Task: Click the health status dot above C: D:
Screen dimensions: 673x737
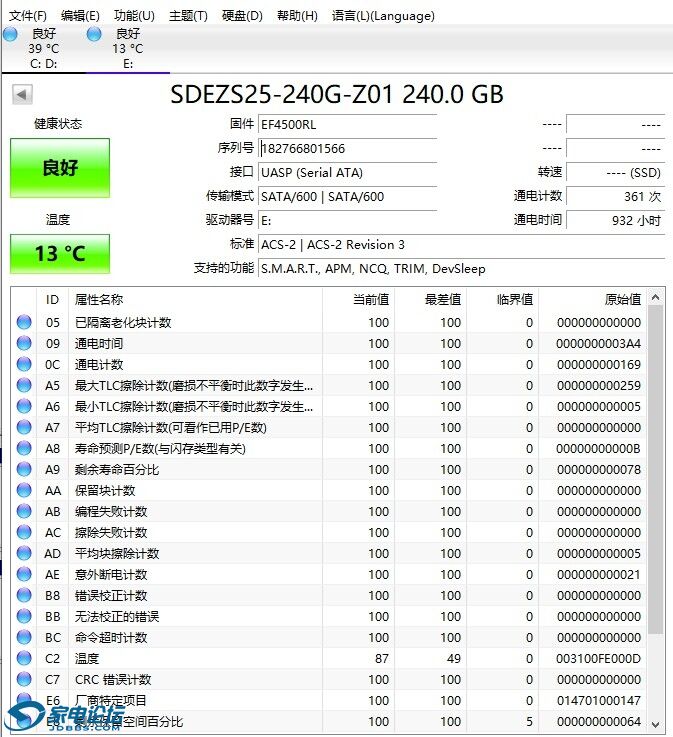Action: pyautogui.click(x=10, y=34)
